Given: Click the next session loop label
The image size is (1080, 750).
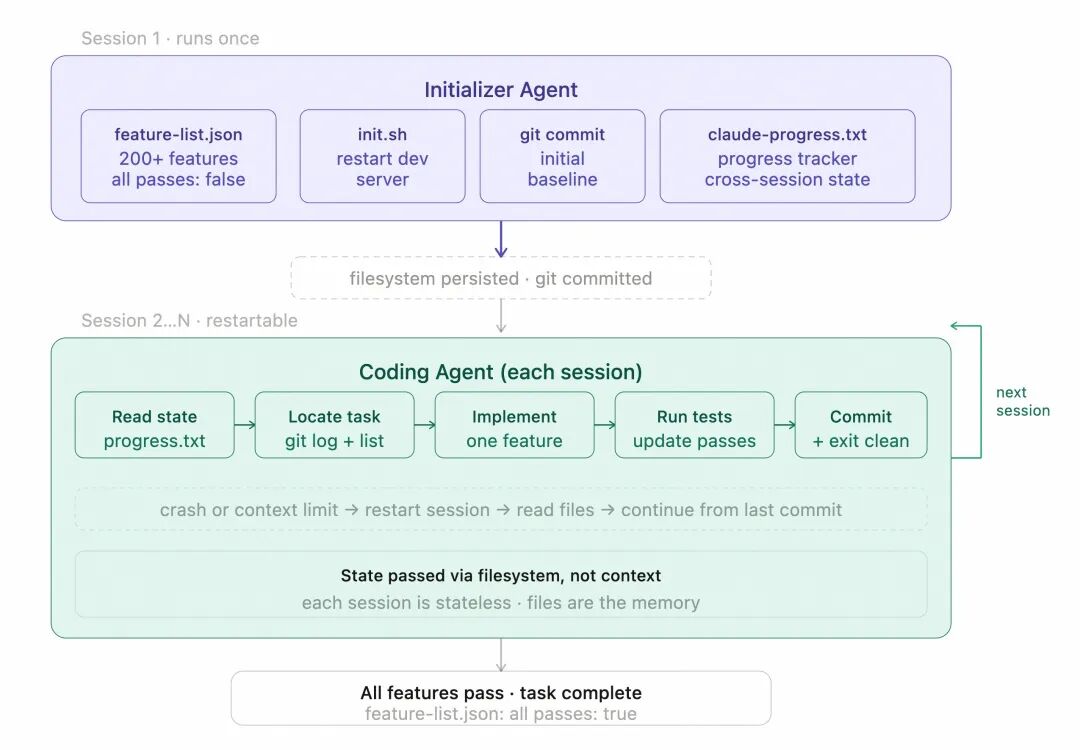Looking at the screenshot, I should pyautogui.click(x=1022, y=401).
